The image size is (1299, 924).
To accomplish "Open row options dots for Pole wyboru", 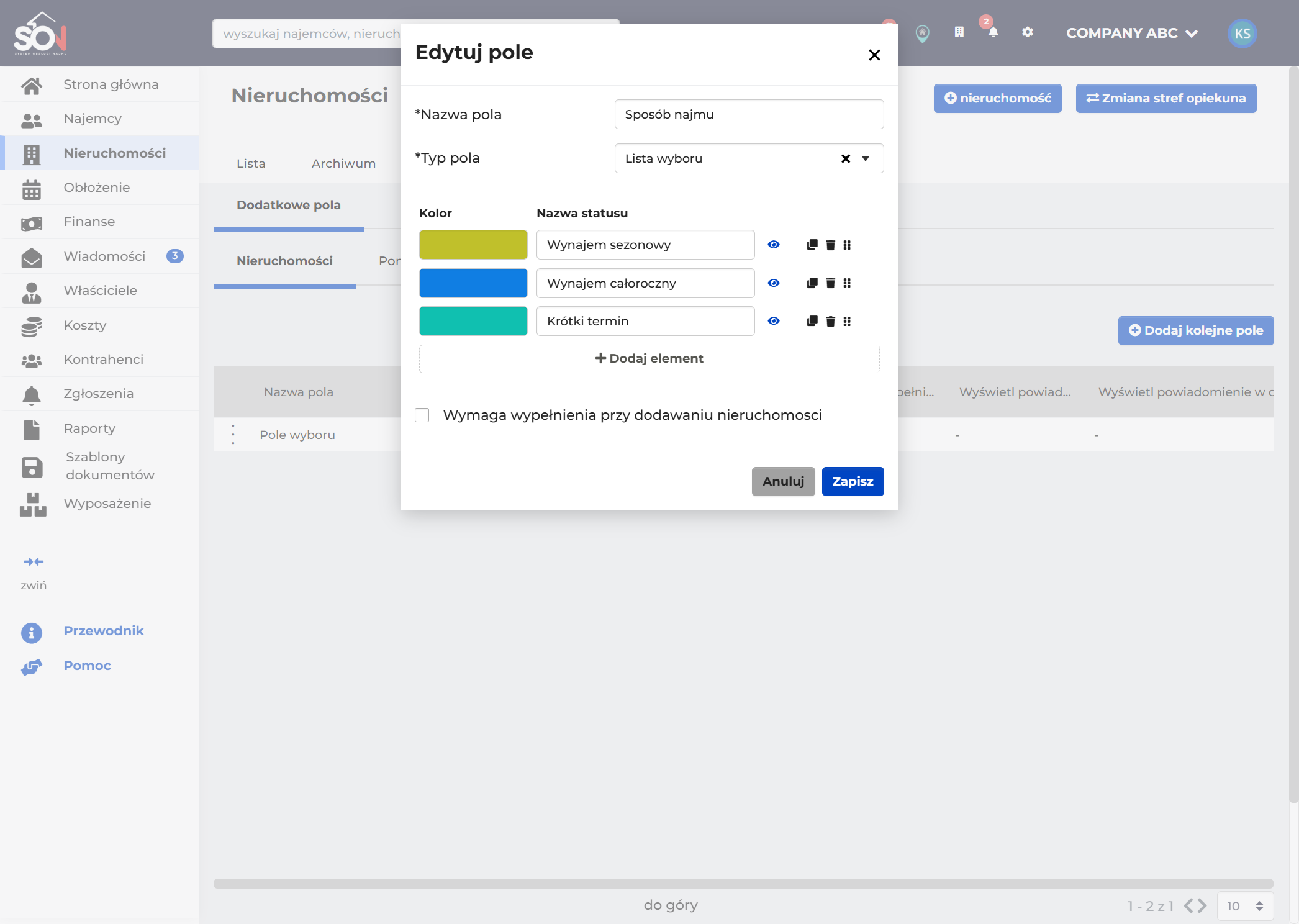I will (x=233, y=435).
